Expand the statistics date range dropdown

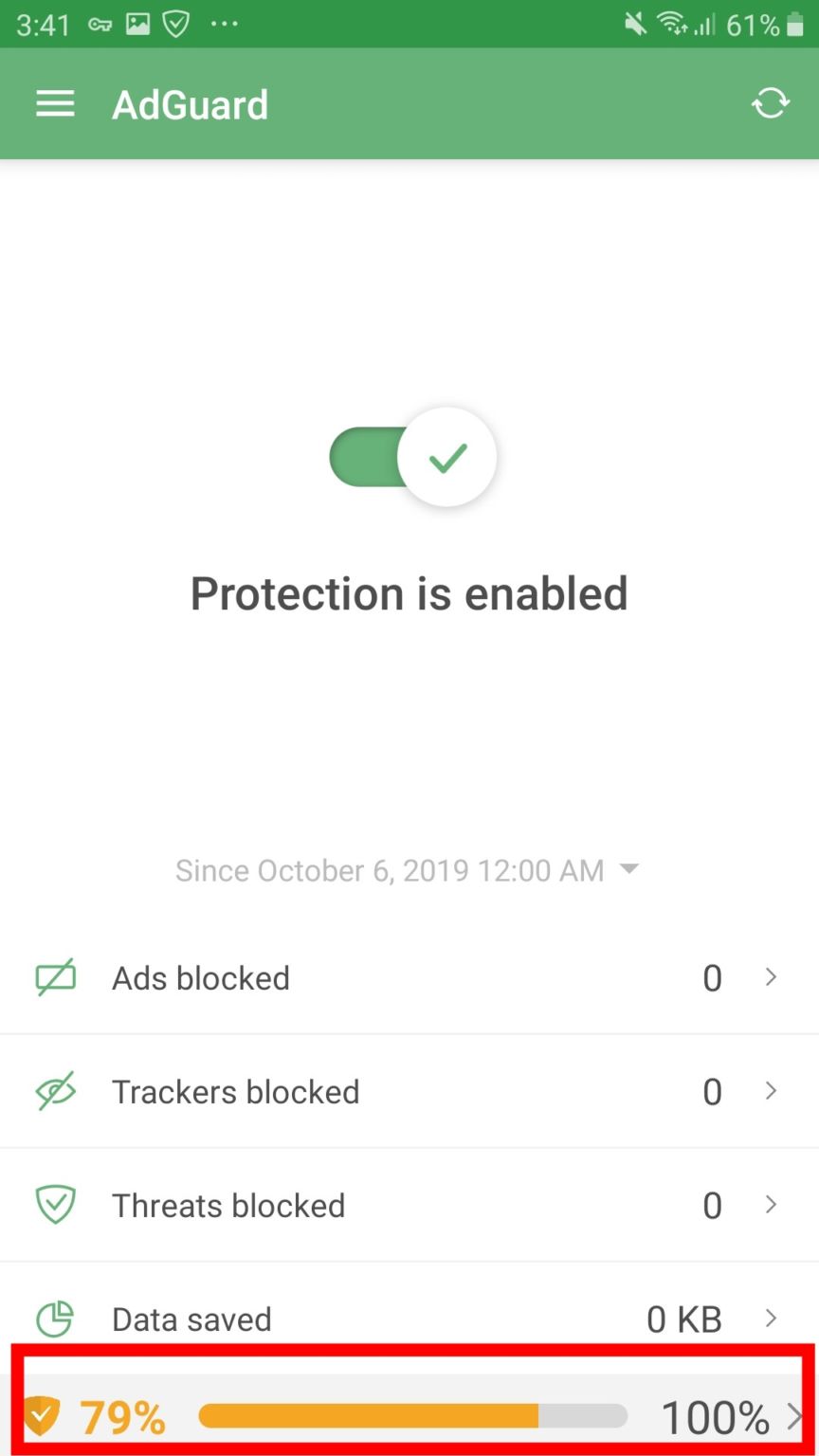[628, 869]
